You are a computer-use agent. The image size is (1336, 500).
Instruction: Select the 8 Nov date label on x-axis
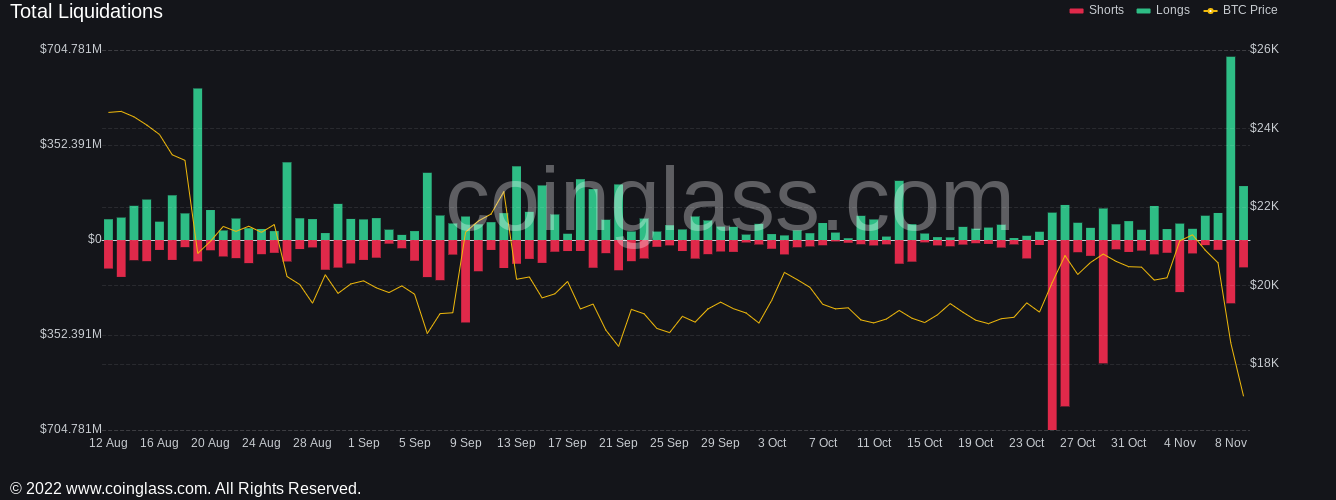pyautogui.click(x=1231, y=443)
